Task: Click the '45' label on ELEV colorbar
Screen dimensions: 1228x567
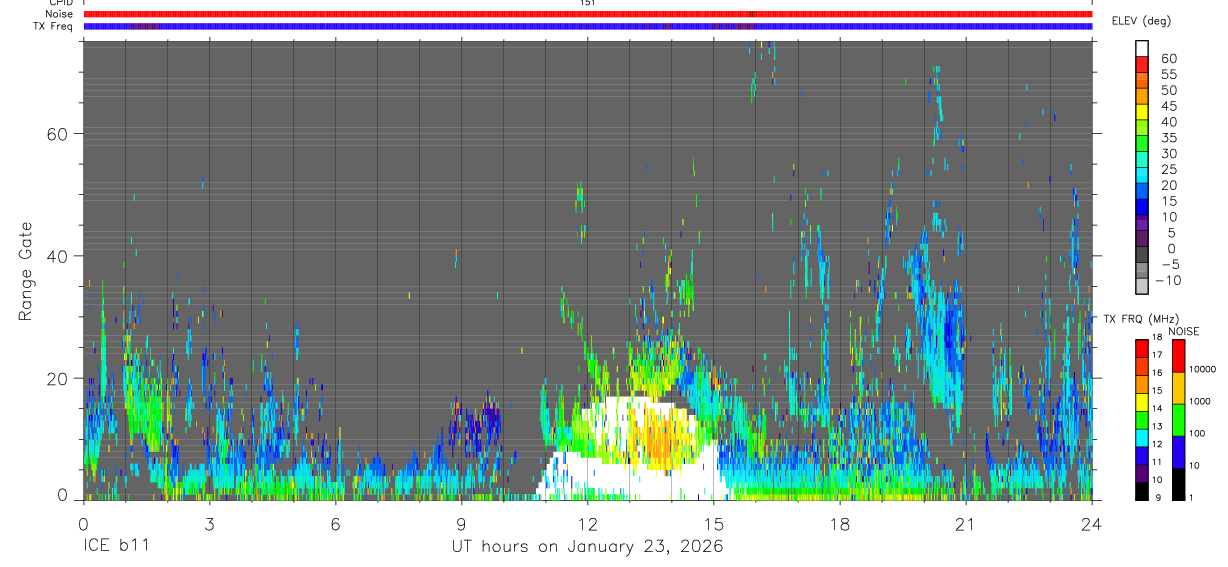Action: point(1167,106)
